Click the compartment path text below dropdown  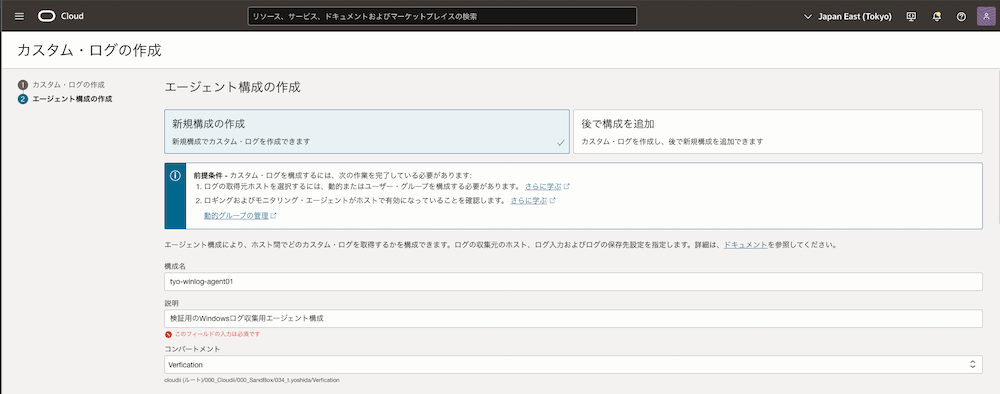coord(252,380)
